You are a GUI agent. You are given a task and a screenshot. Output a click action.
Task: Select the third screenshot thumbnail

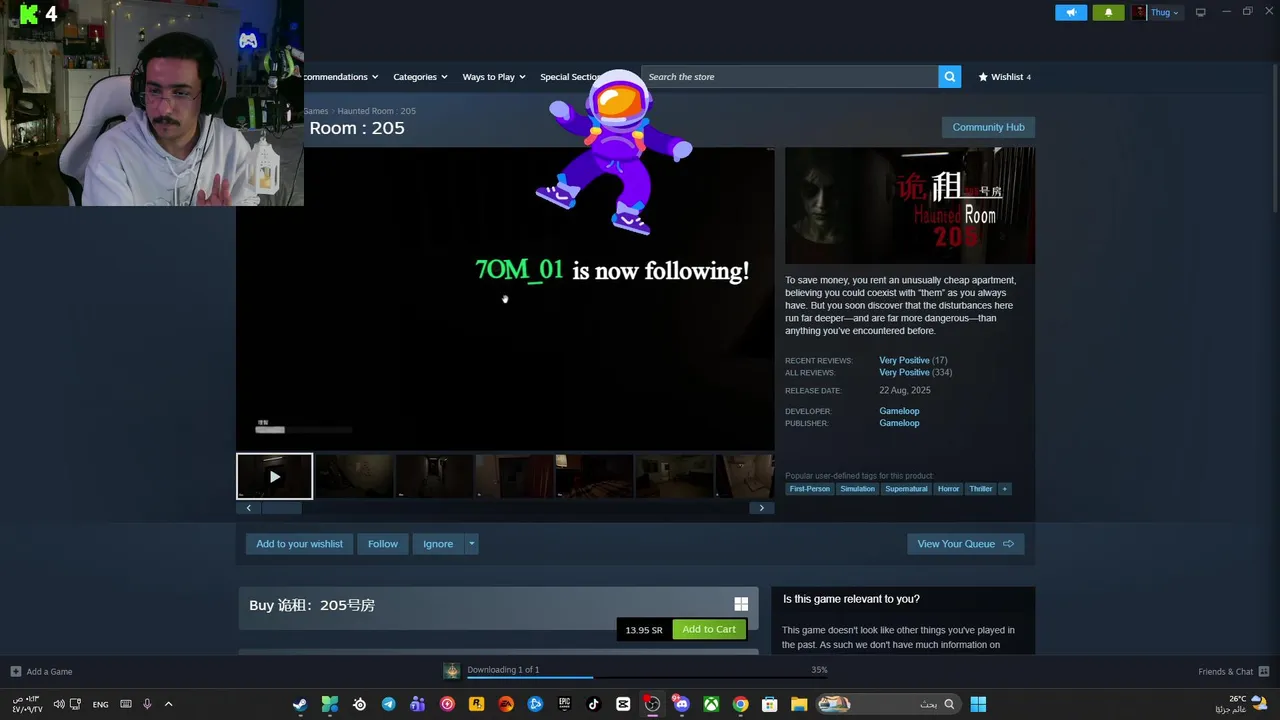(434, 476)
